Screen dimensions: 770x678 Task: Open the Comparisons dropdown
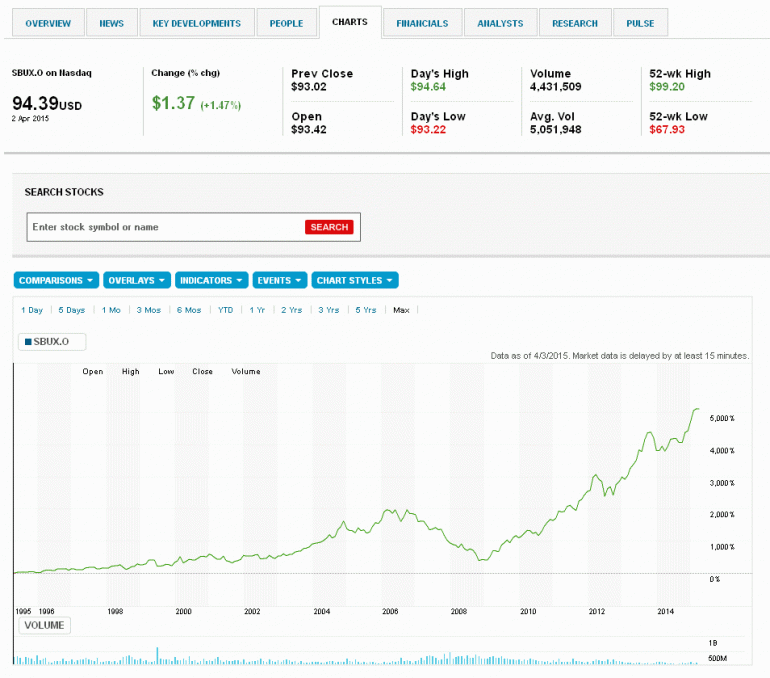[56, 281]
